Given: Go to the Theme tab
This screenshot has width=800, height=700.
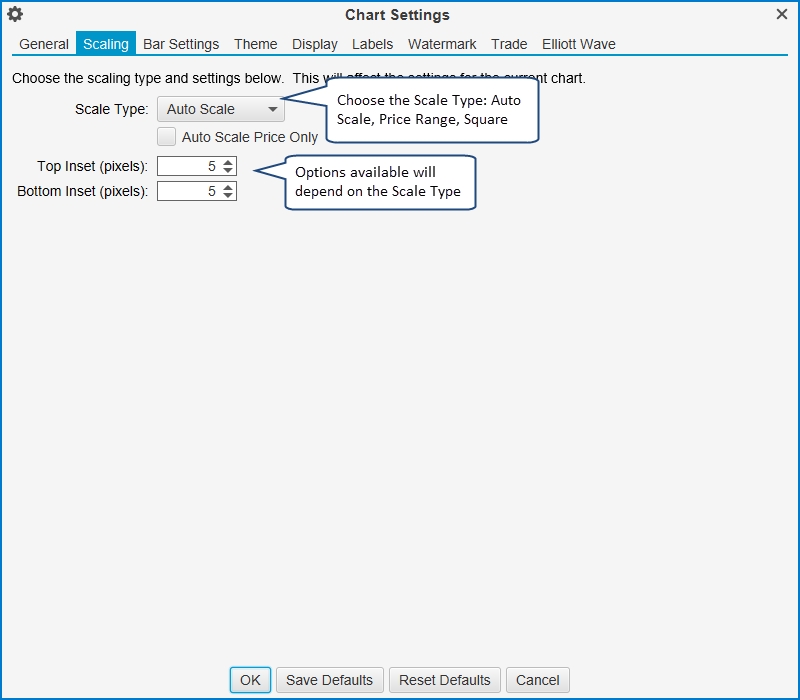Looking at the screenshot, I should click(256, 44).
